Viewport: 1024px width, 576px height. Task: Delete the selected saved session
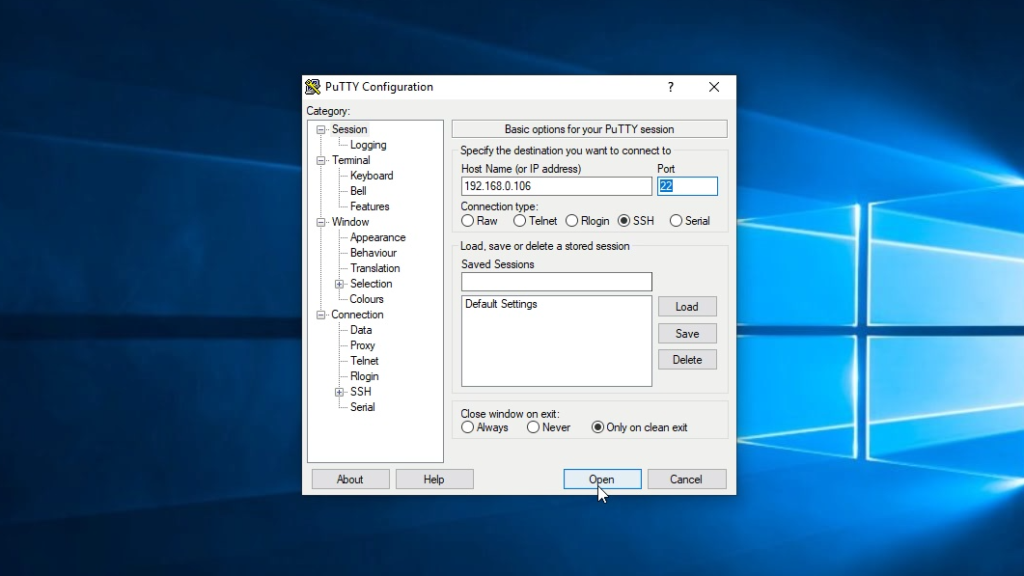pos(687,360)
